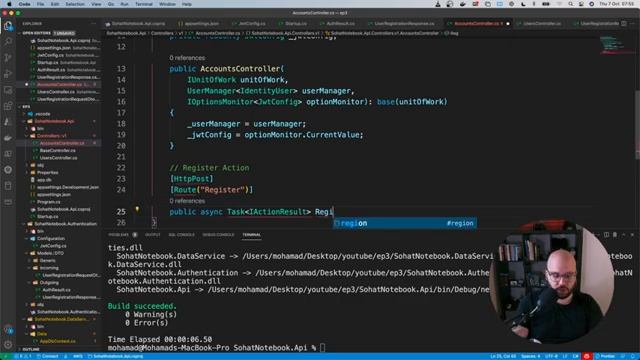Open BaseController.cs in file tree
The image size is (640, 360).
click(57, 151)
